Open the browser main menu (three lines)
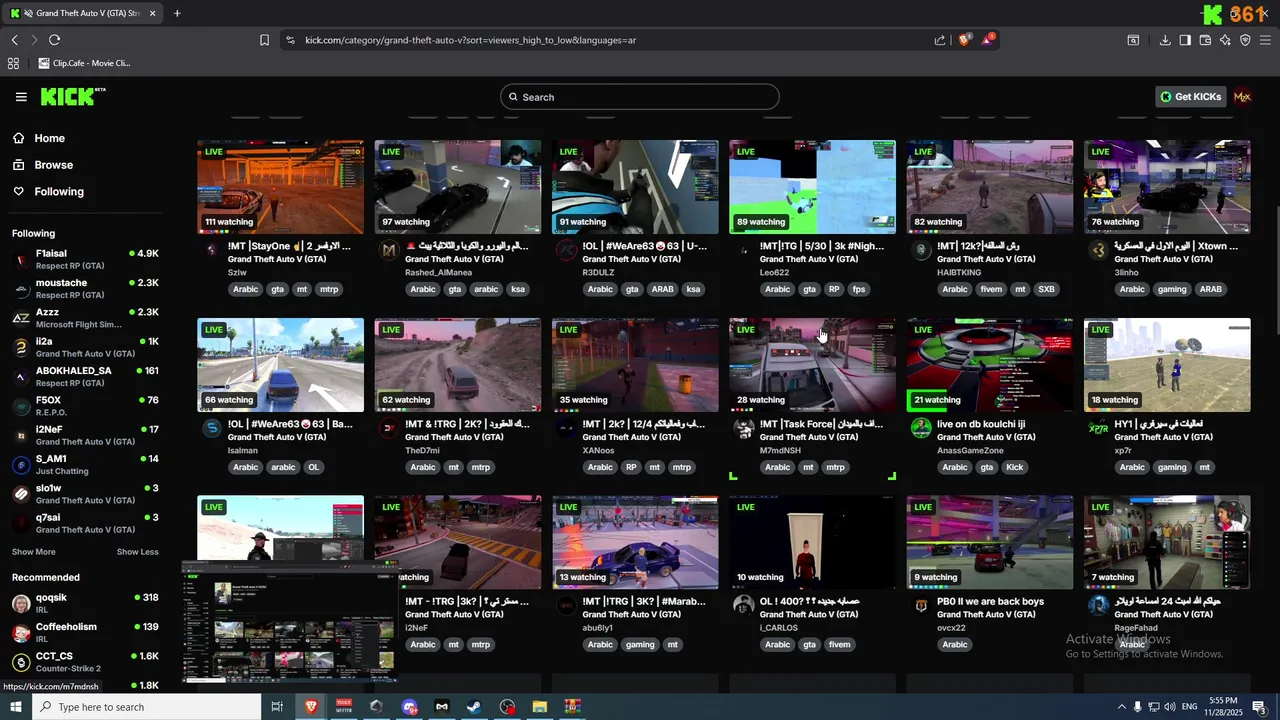The height and width of the screenshot is (720, 1280). click(x=1265, y=40)
